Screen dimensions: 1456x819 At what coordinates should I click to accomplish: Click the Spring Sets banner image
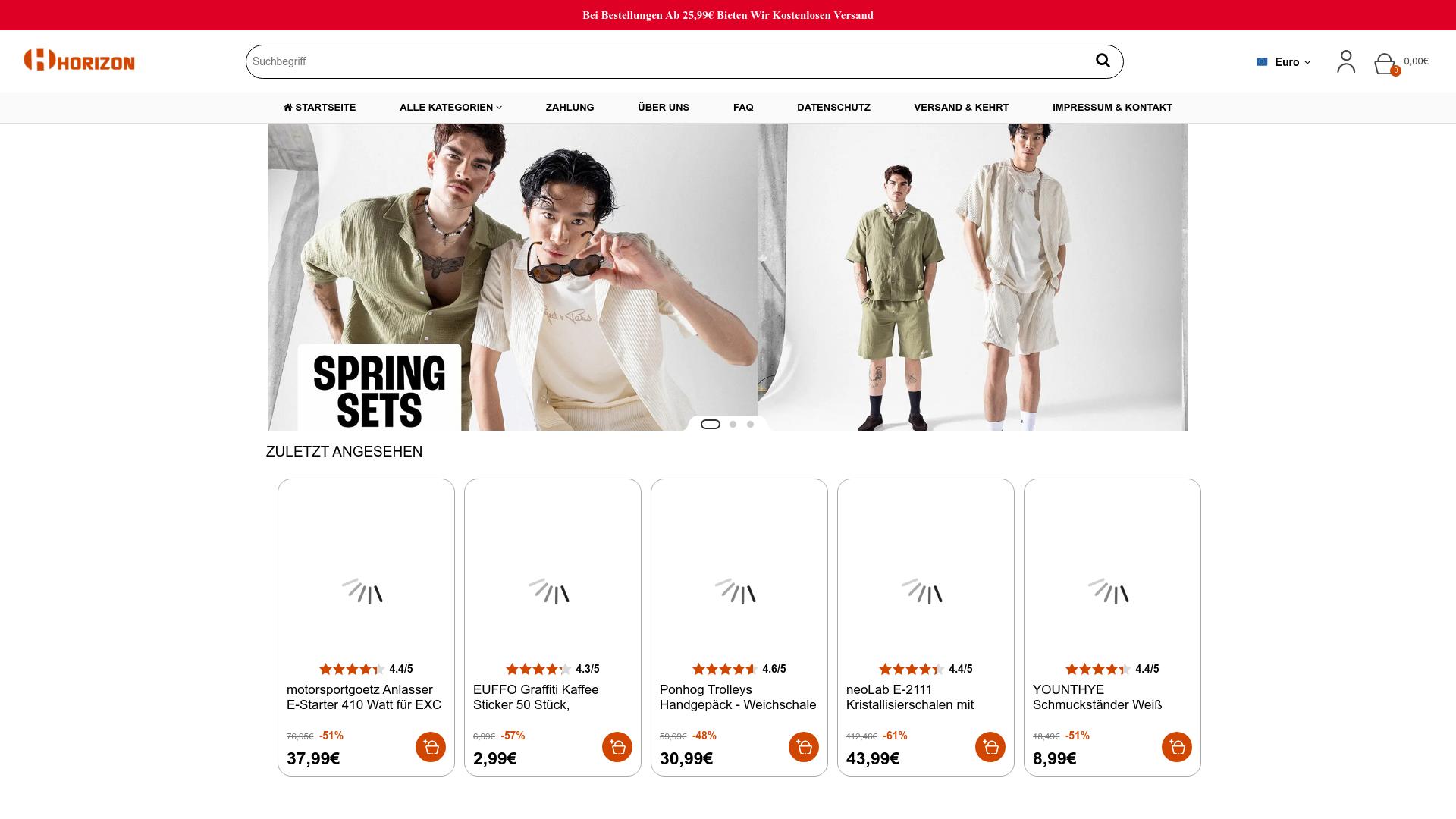(x=728, y=277)
